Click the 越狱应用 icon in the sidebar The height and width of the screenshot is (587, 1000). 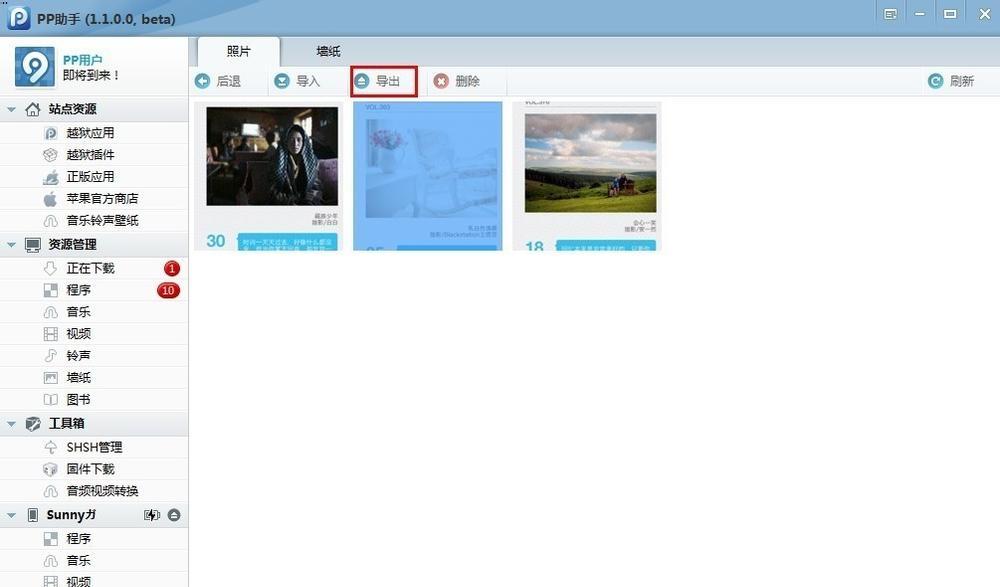tap(50, 133)
